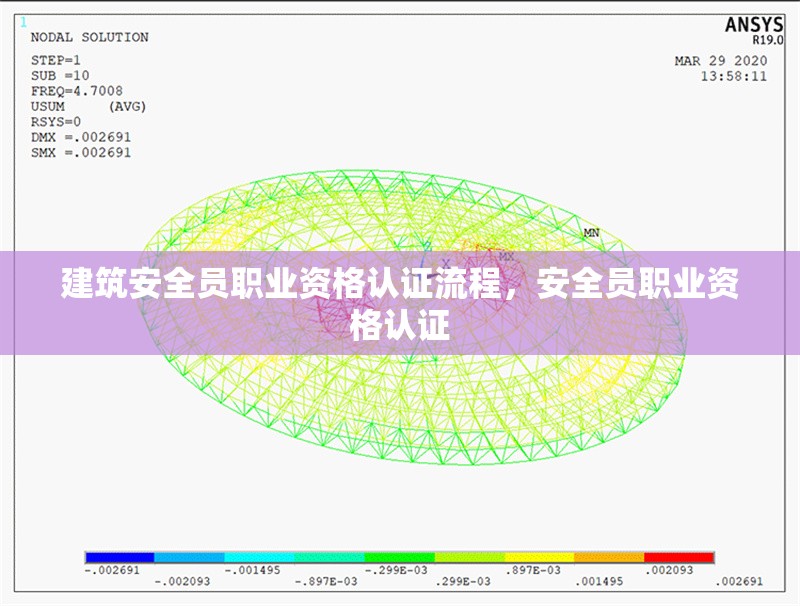
Task: Click the Chinese title banner text
Action: coord(400,300)
